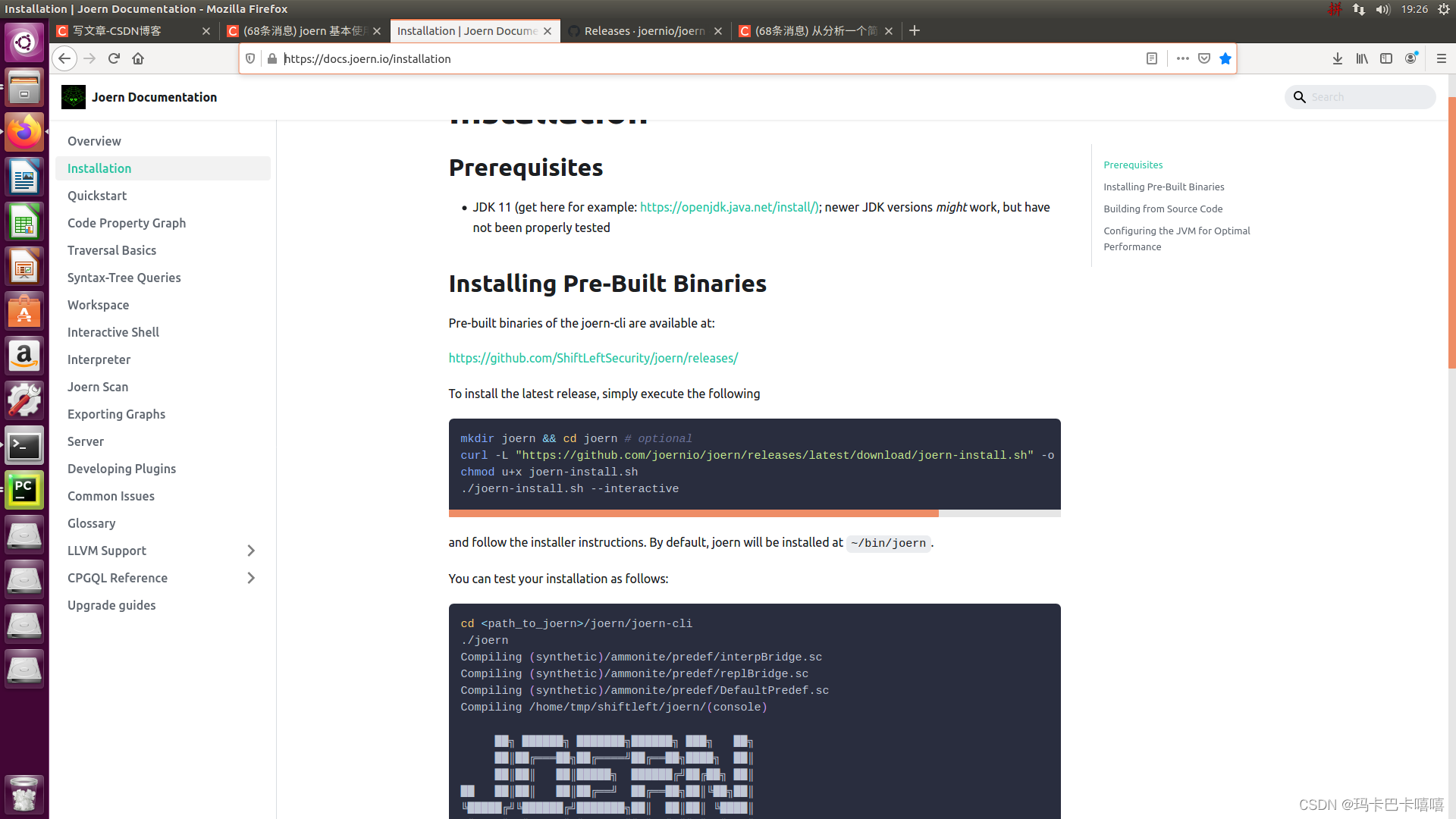Click the back navigation arrow
This screenshot has height=819, width=1456.
64,58
